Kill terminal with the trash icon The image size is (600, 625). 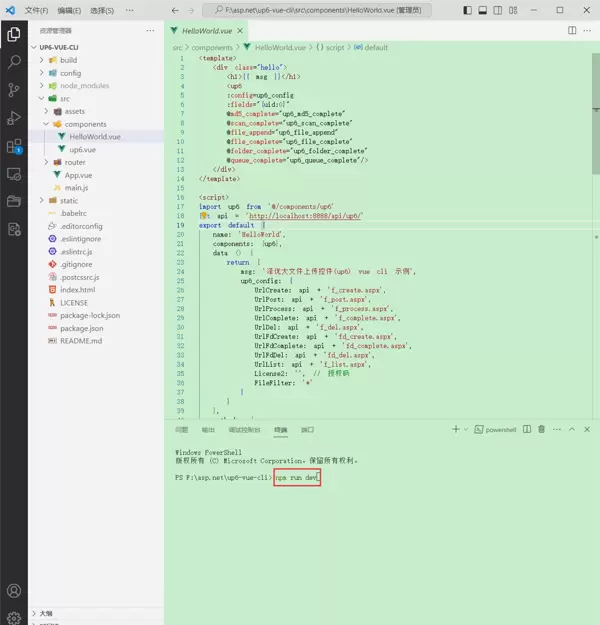click(541, 429)
